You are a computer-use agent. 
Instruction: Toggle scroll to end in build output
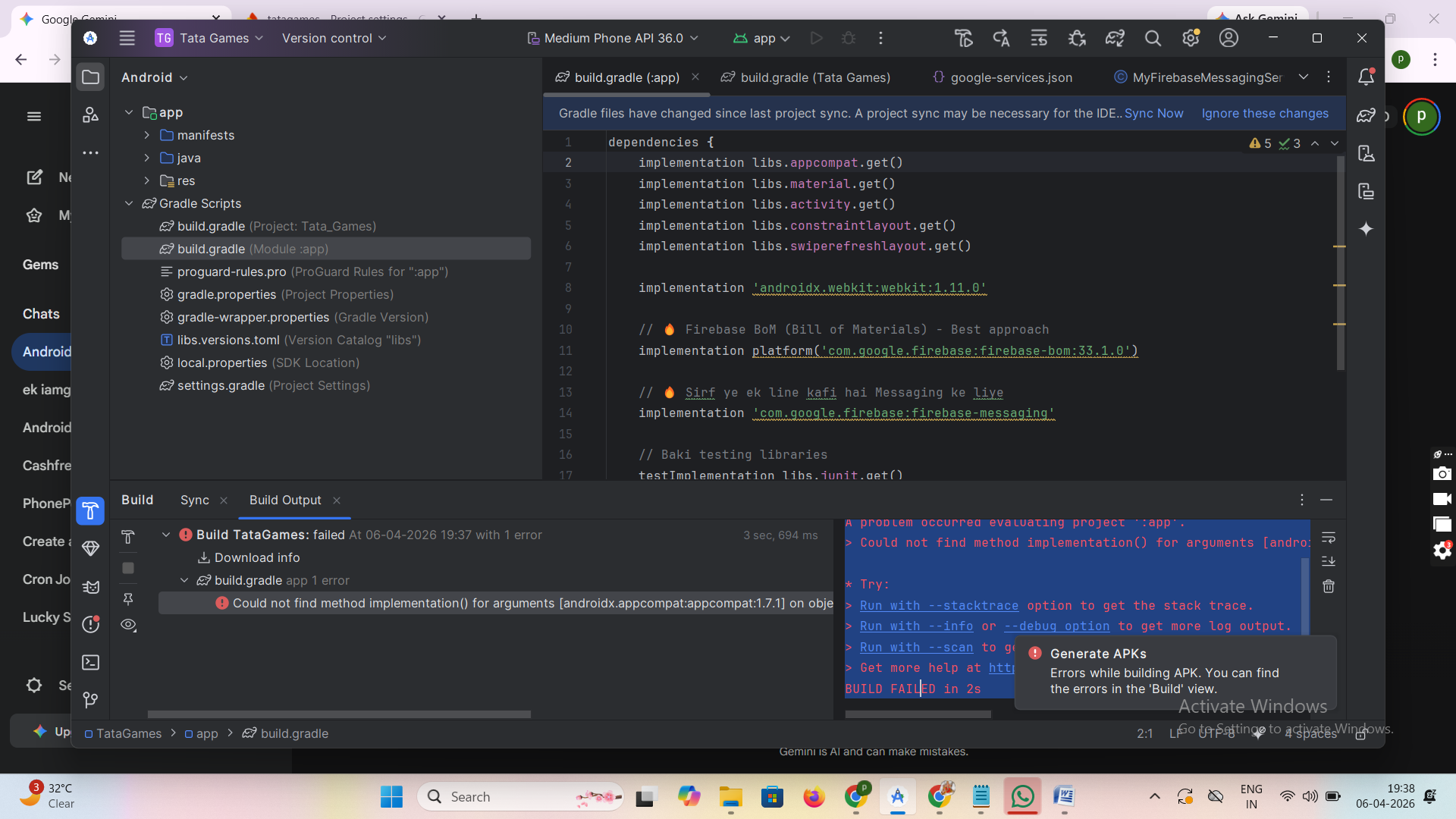click(x=1329, y=561)
